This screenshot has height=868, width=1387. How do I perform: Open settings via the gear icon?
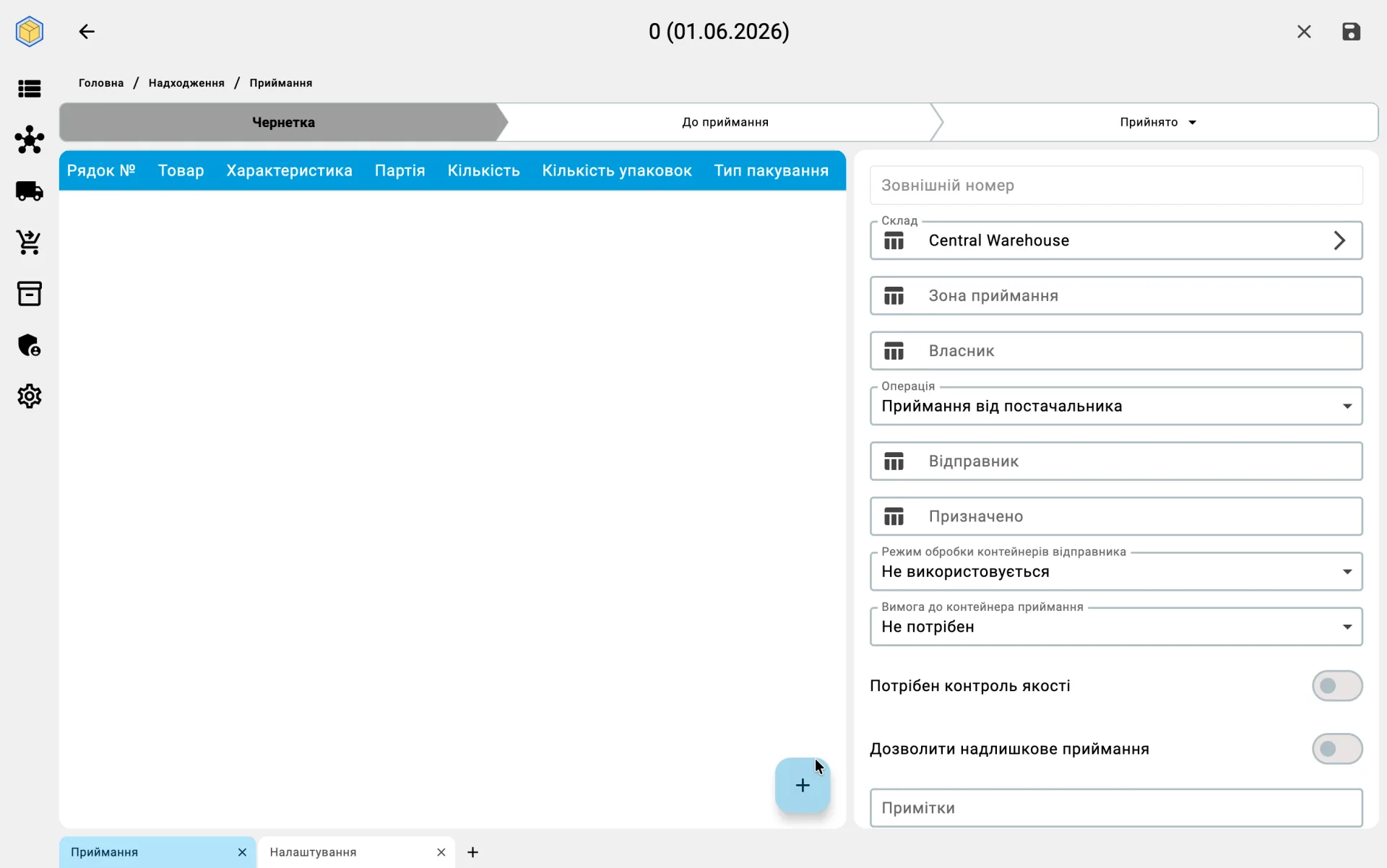pos(30,396)
